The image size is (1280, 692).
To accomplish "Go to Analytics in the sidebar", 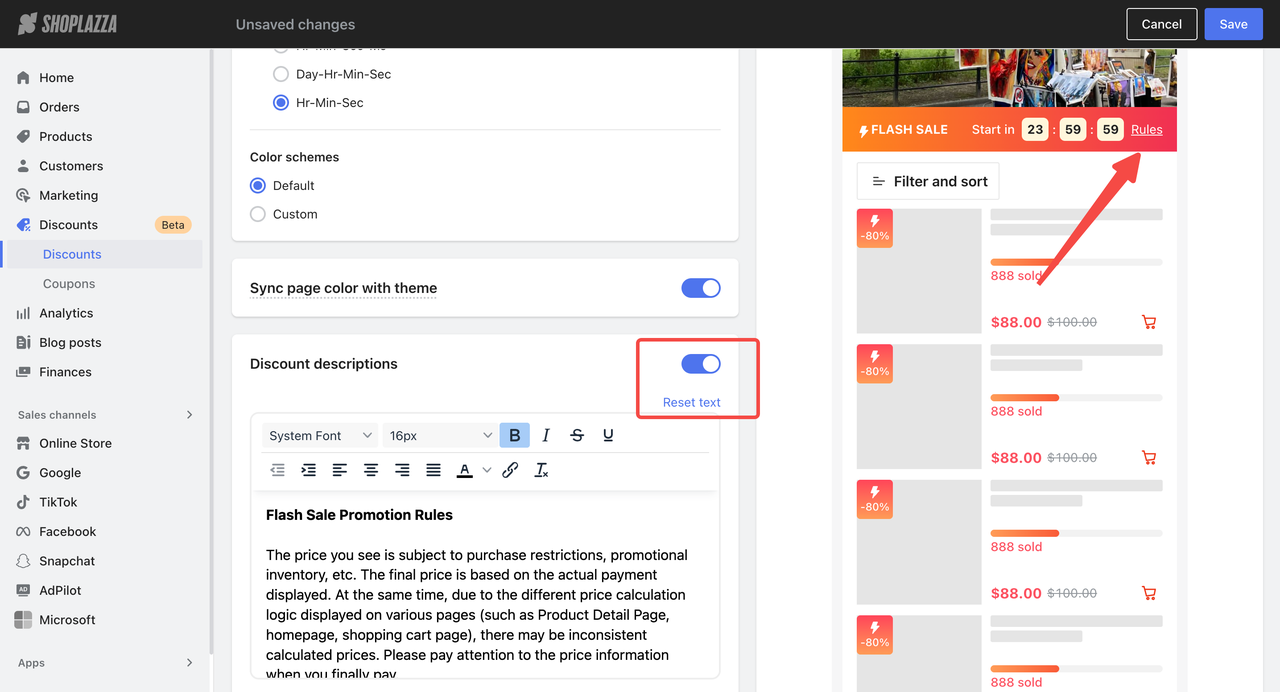I will point(66,313).
